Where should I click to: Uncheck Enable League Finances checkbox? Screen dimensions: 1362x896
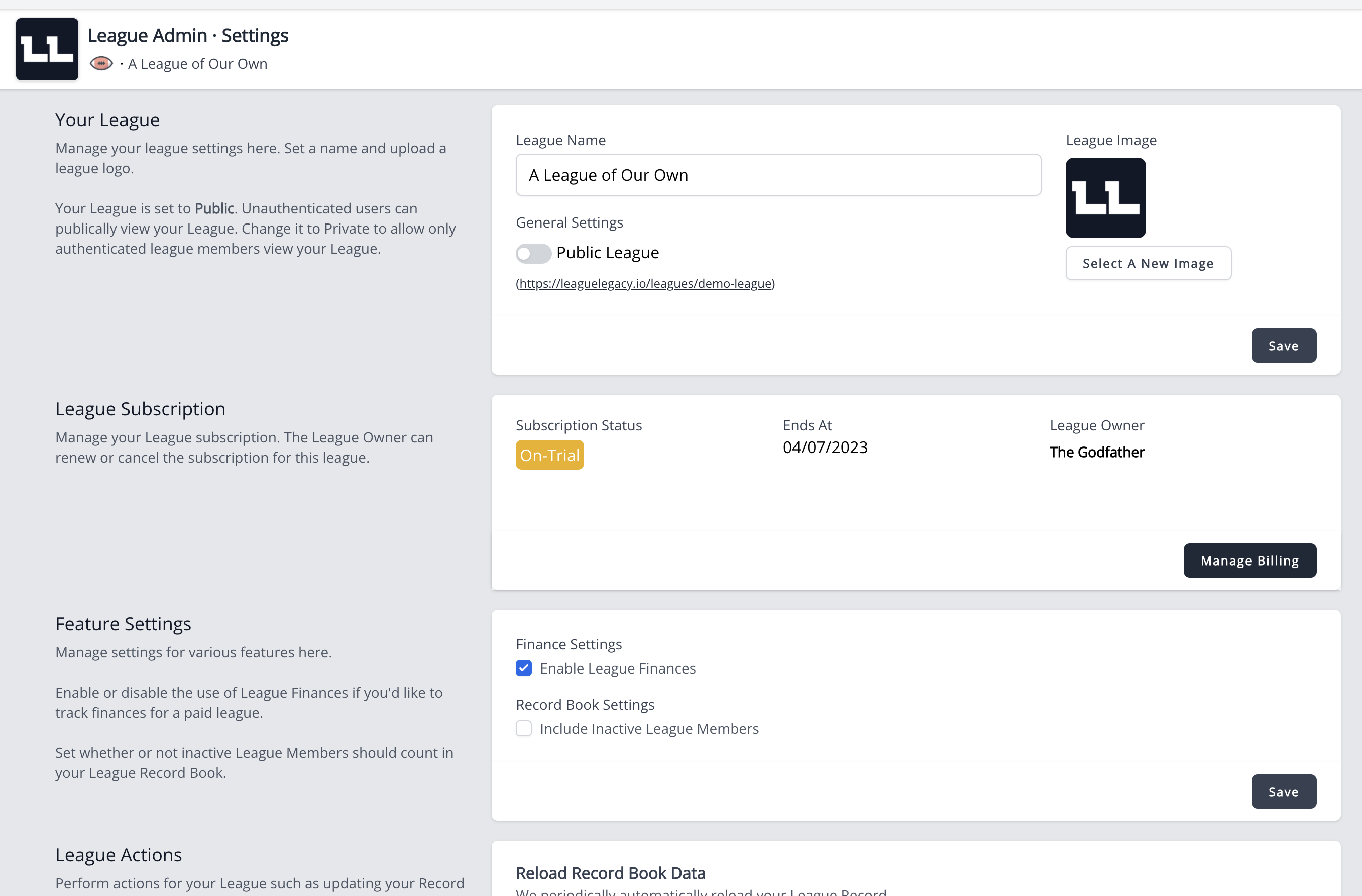pos(524,668)
